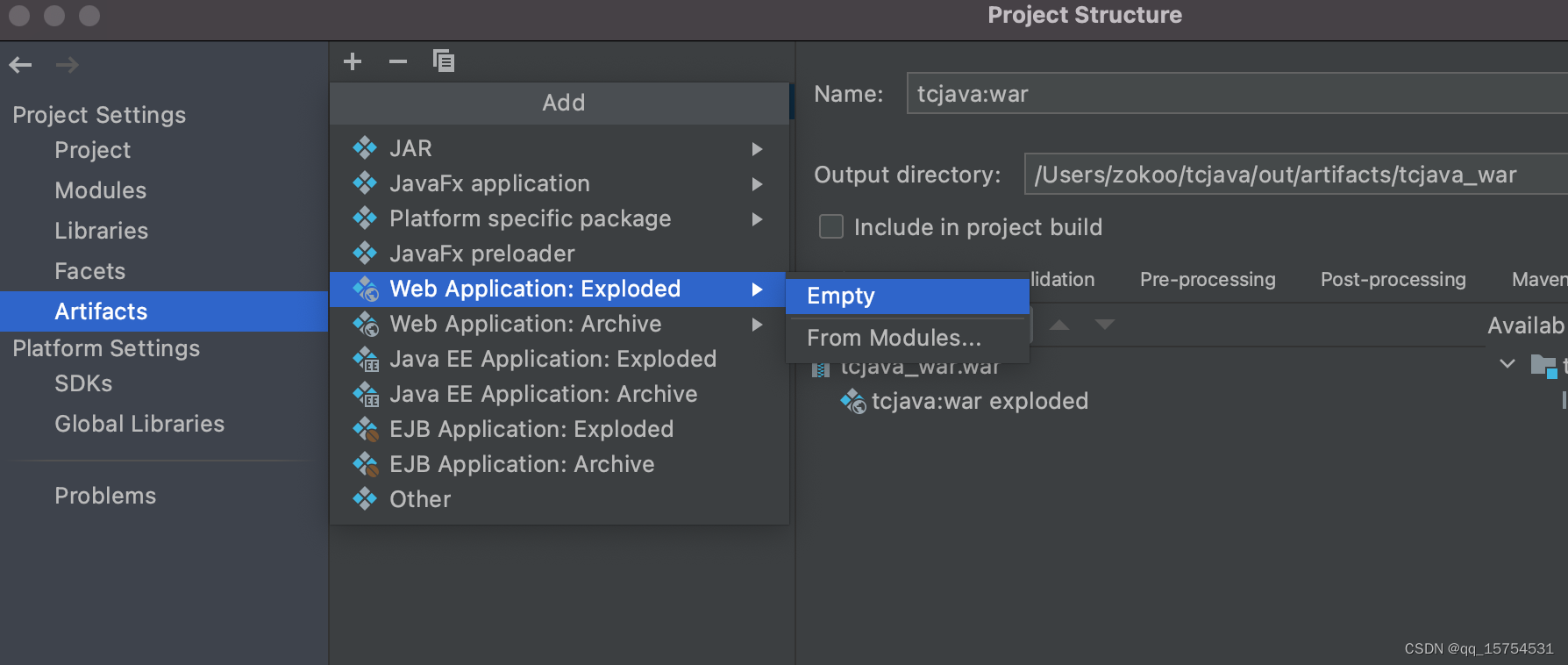Expand the Available Elements tree chevron
The height and width of the screenshot is (665, 1568).
[1507, 363]
